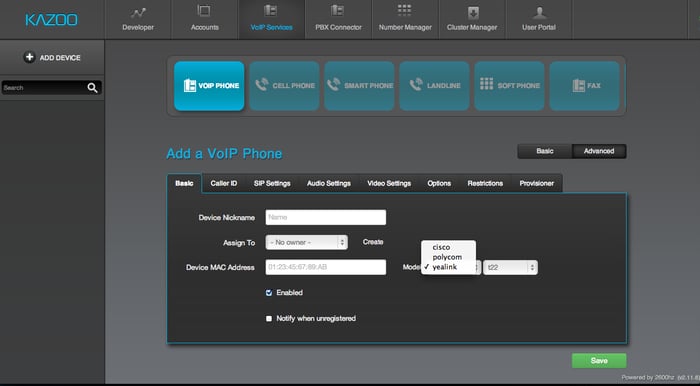Click the Add Device plus icon
The height and width of the screenshot is (386, 700).
29,58
